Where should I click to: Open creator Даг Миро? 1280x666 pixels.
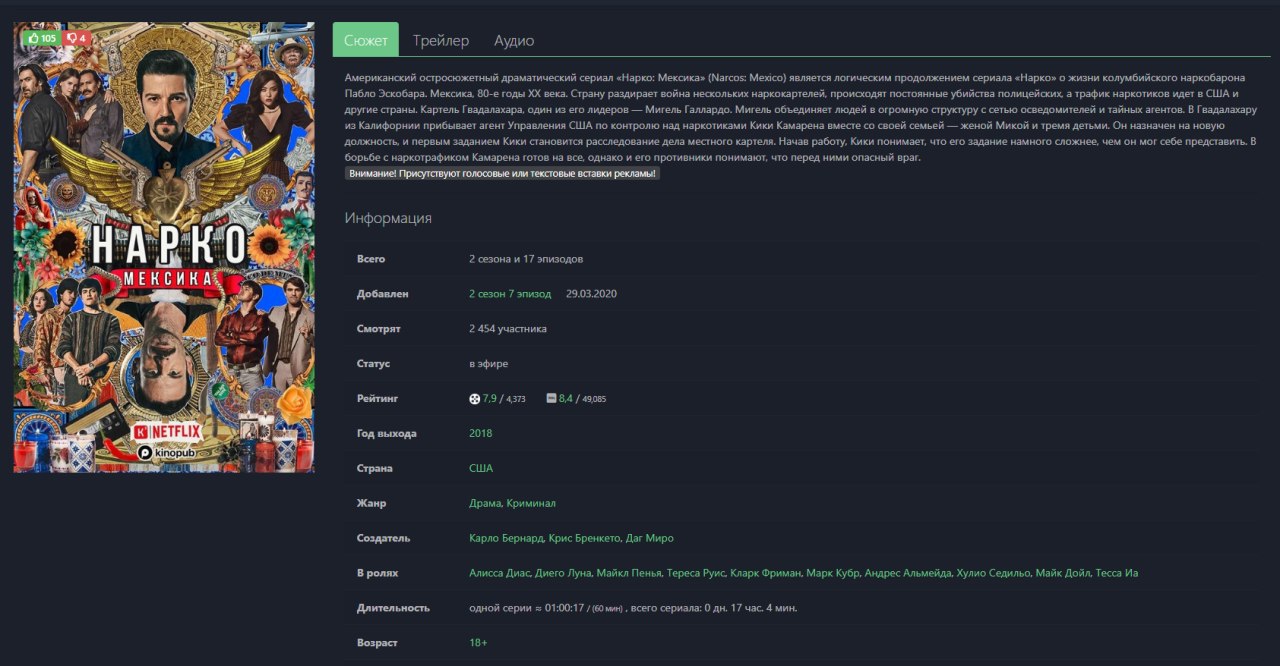[x=649, y=538]
